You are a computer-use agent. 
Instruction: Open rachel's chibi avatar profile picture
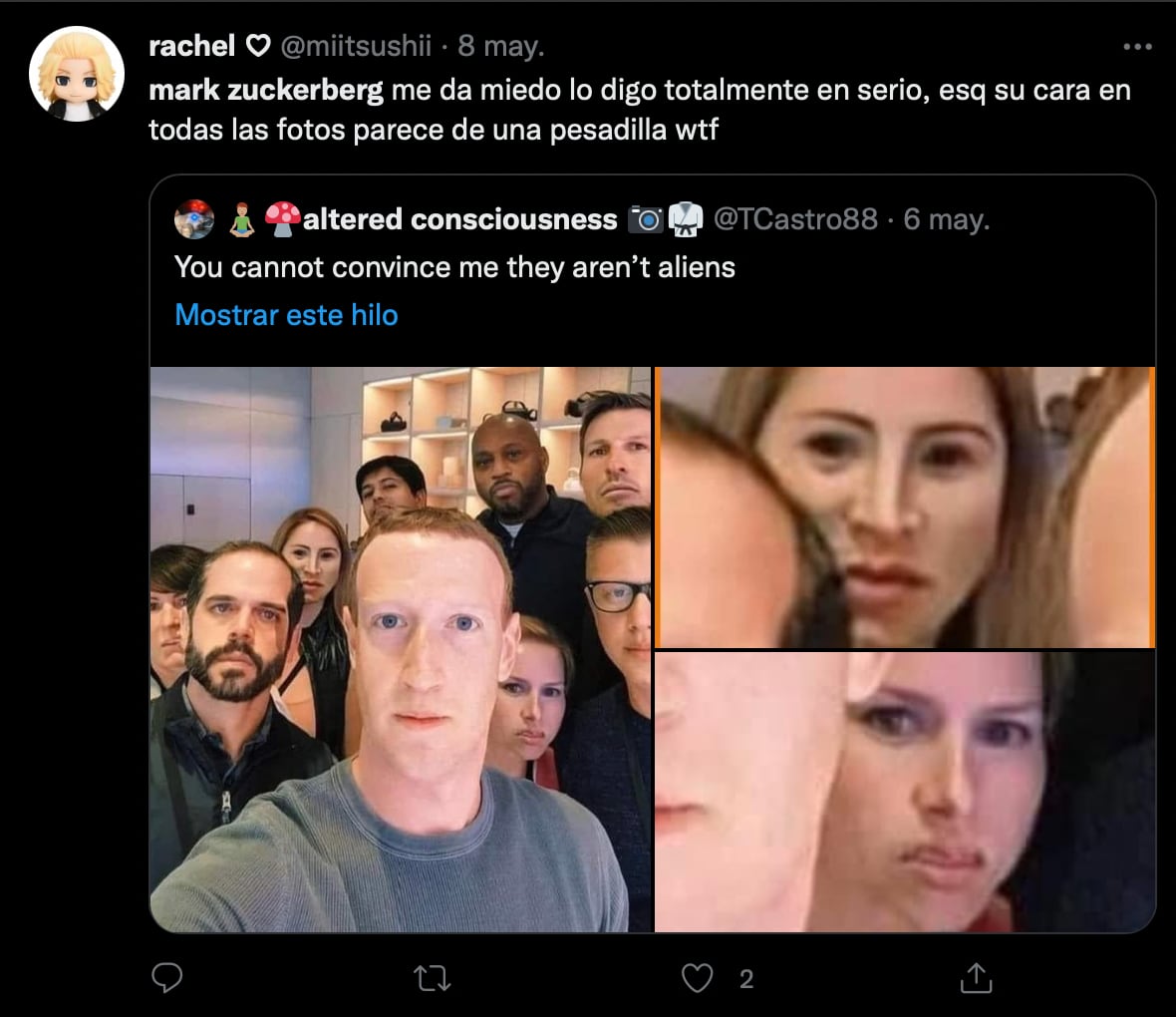point(77,75)
